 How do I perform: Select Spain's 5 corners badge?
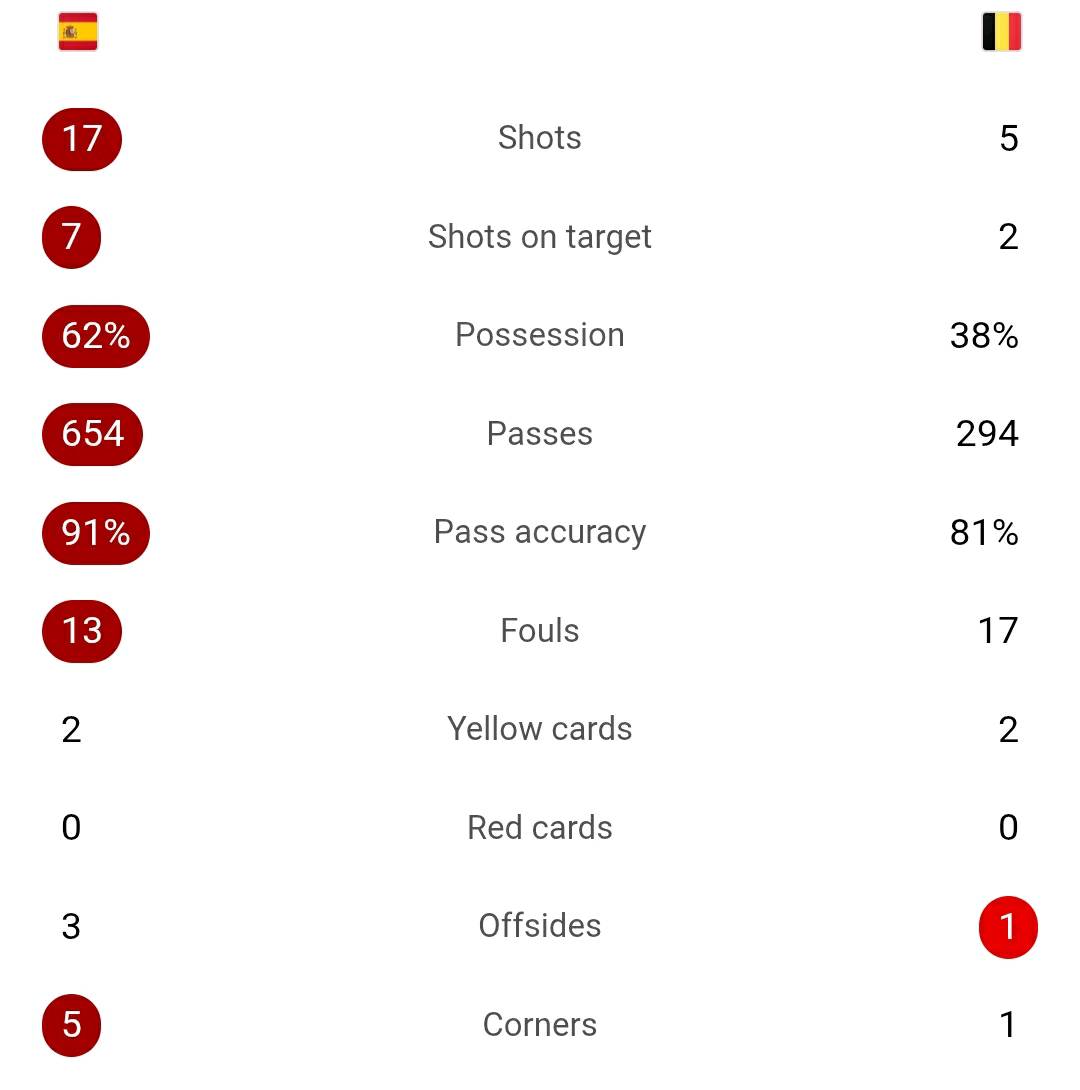pos(72,1025)
